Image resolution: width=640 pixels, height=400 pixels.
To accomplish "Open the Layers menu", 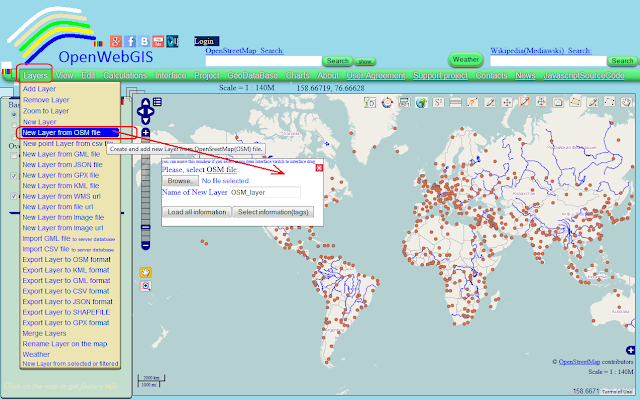I will (36, 76).
